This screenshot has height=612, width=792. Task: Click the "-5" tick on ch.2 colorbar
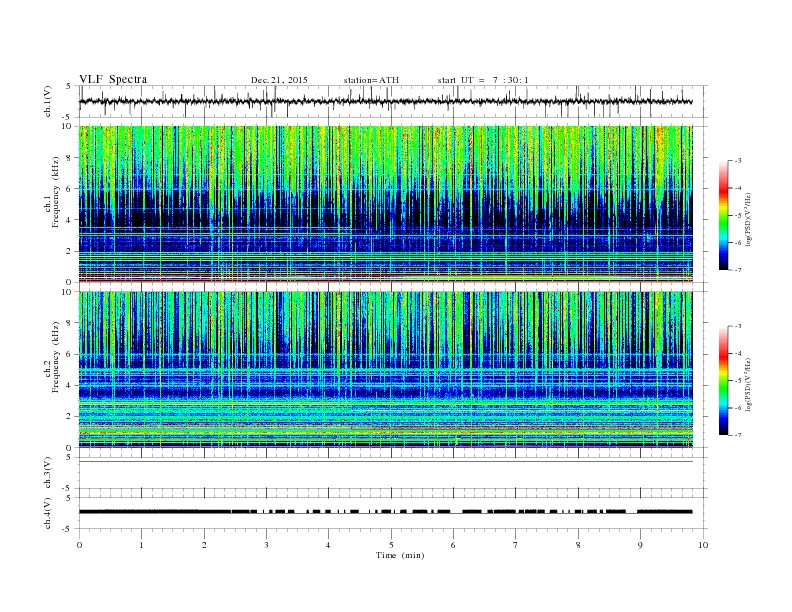(738, 381)
